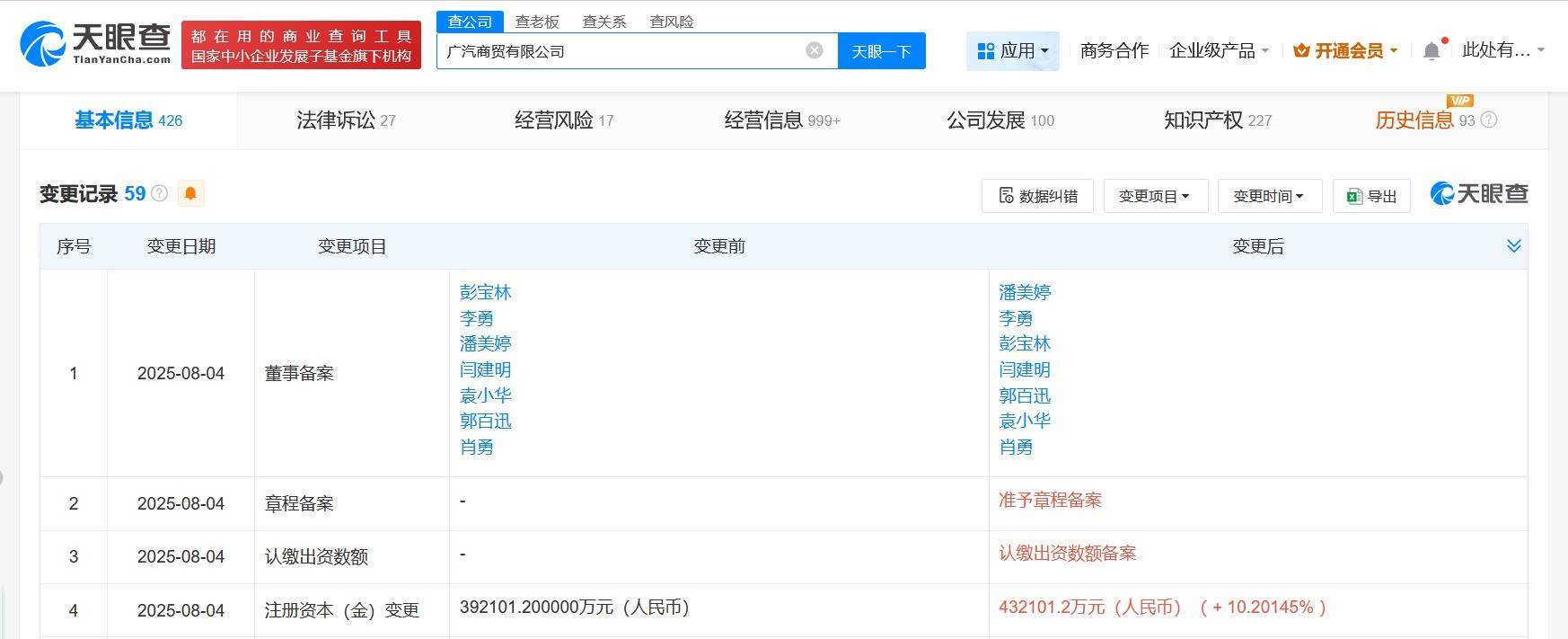The image size is (1568, 639).
Task: Open 袁小华 link in 变更前 column
Action: click(485, 395)
